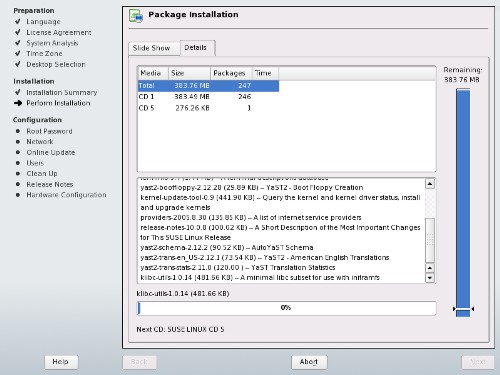The width and height of the screenshot is (500, 375).
Task: Click the Media column header
Action: 153,73
